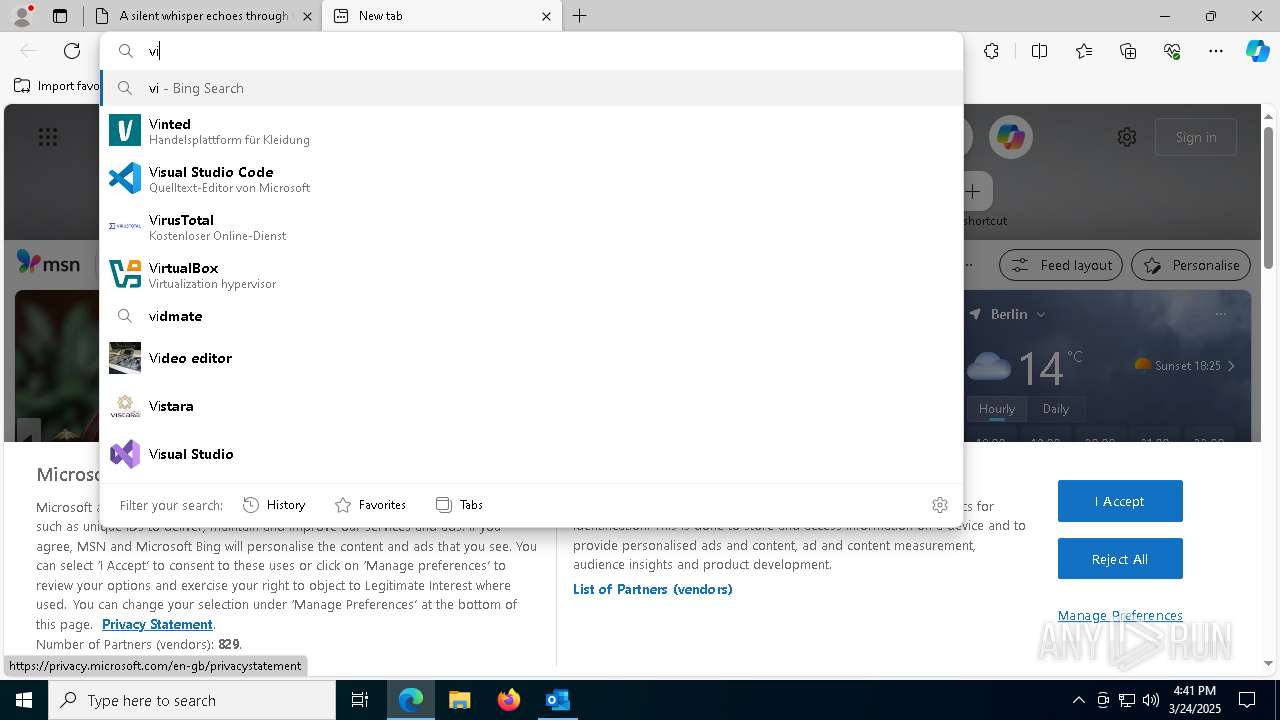
Task: Open Settings and more ellipsis menu
Action: (x=1216, y=51)
